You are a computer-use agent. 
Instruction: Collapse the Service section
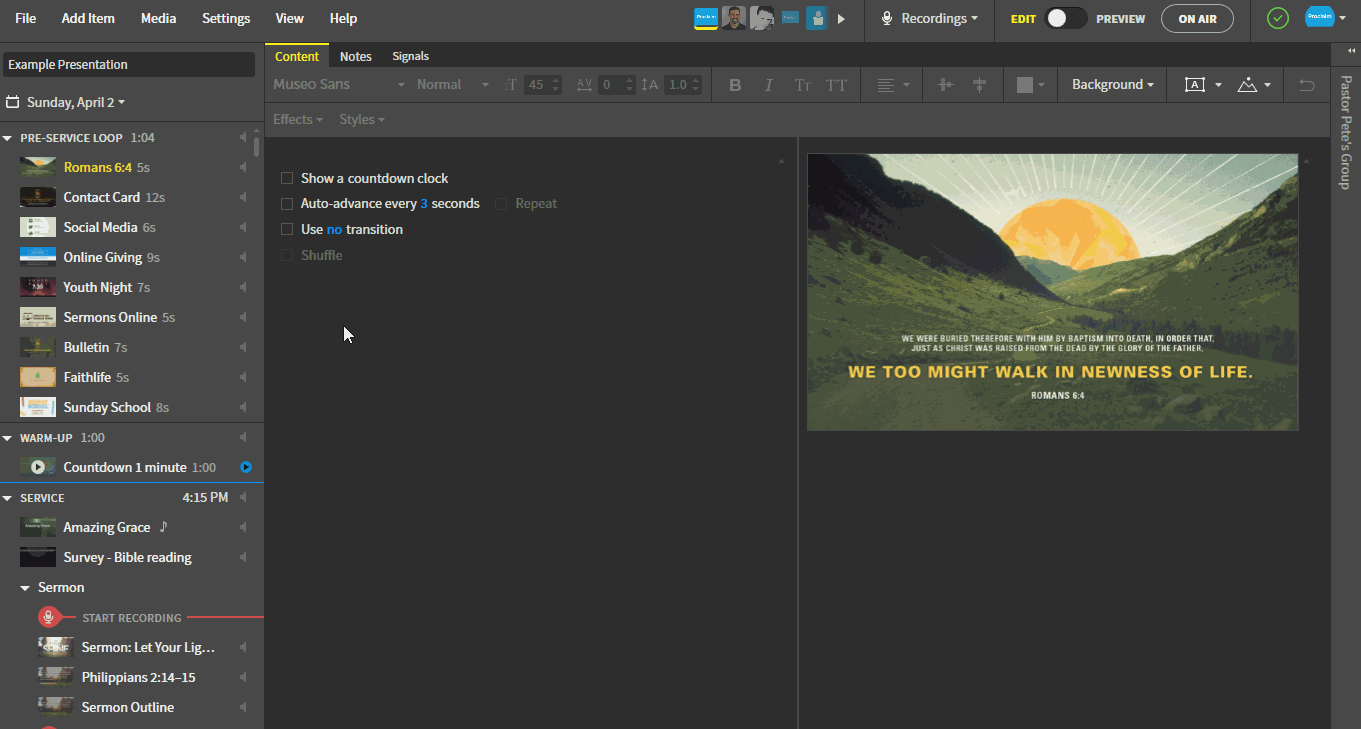pos(8,498)
